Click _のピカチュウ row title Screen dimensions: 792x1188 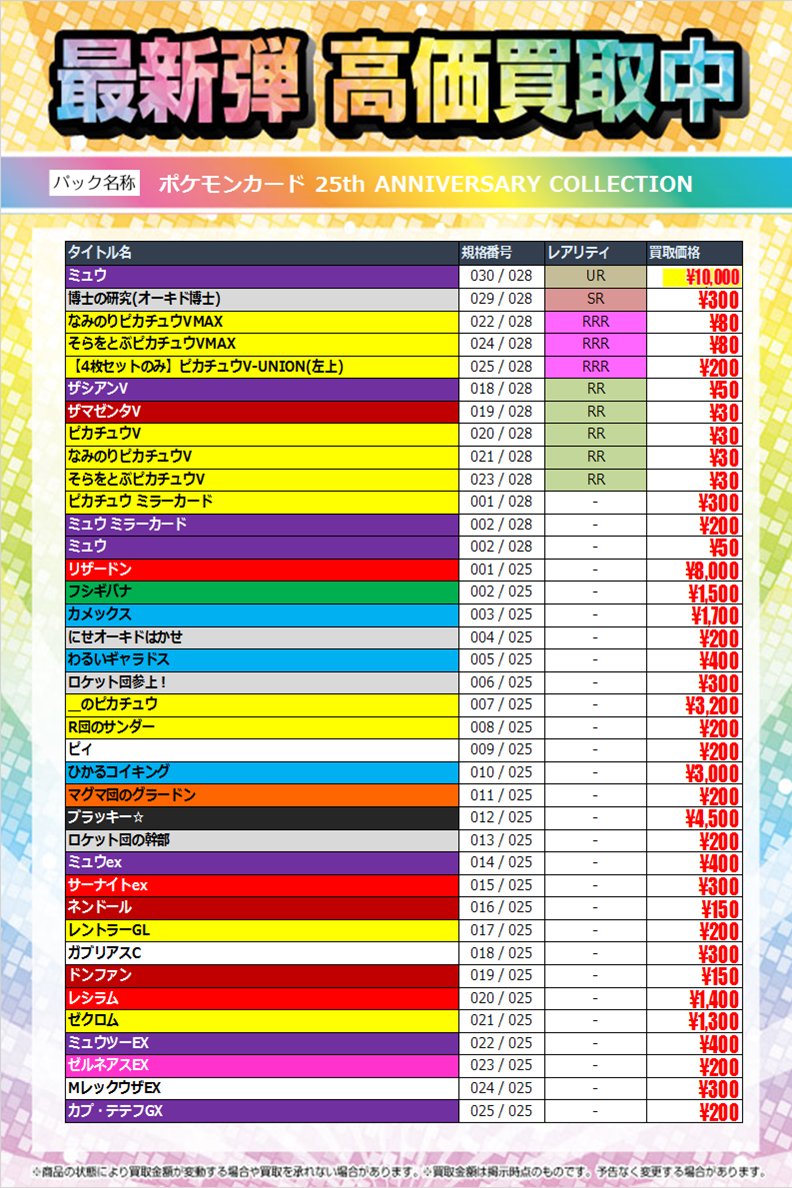coord(261,704)
